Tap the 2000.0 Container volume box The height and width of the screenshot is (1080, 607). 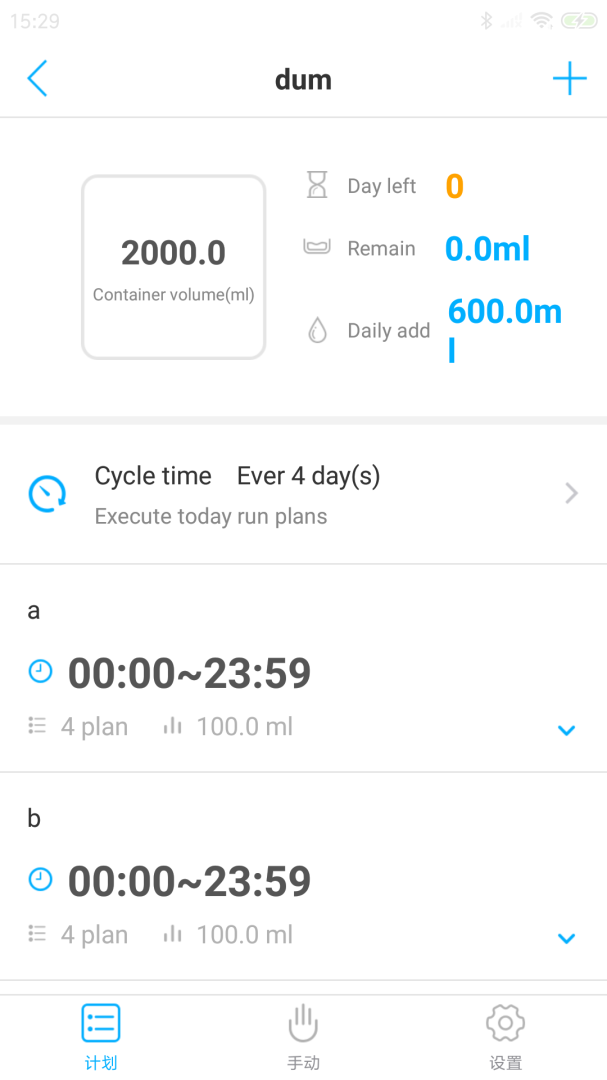coord(174,267)
